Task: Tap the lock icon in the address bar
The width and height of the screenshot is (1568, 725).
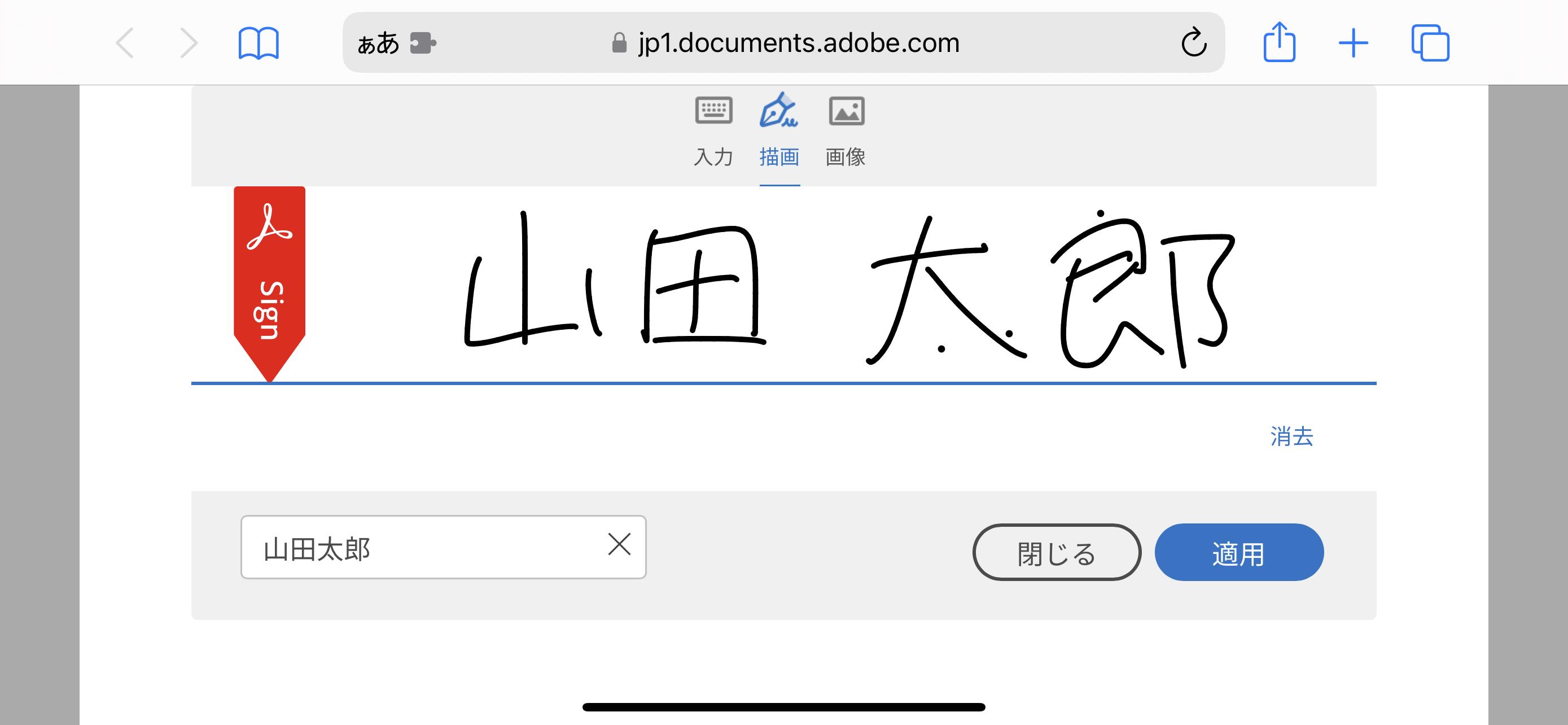Action: [619, 42]
